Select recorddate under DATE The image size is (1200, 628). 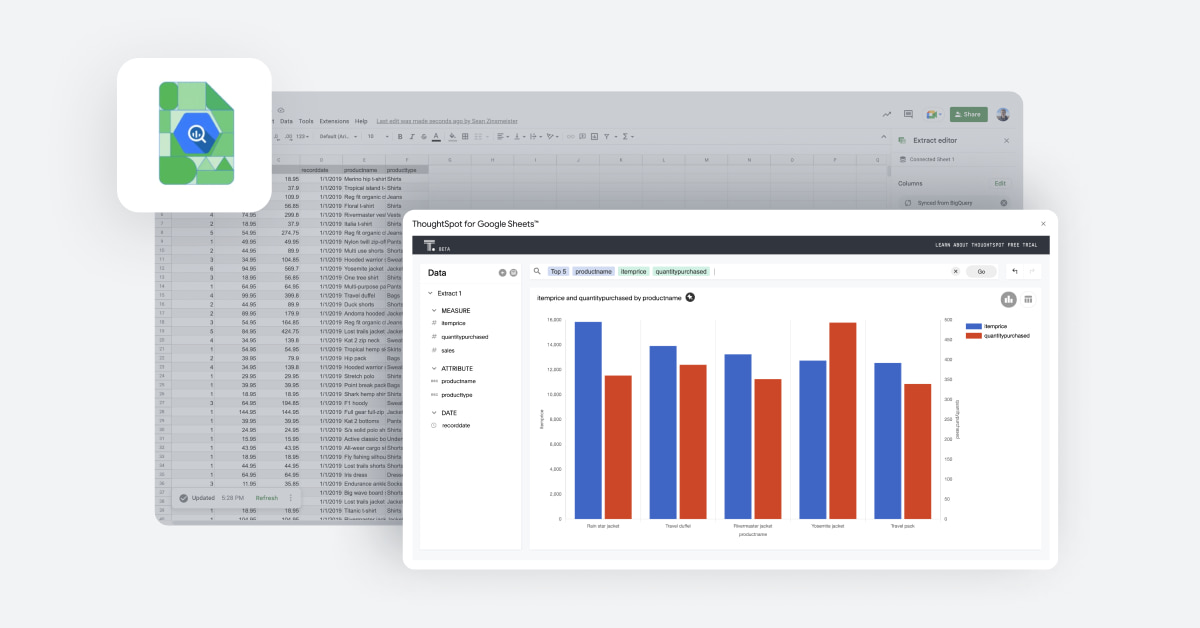(456, 425)
